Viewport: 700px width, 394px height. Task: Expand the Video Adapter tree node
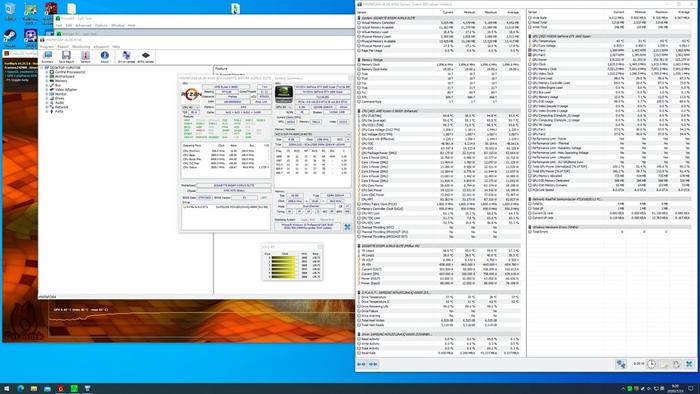tap(47, 90)
